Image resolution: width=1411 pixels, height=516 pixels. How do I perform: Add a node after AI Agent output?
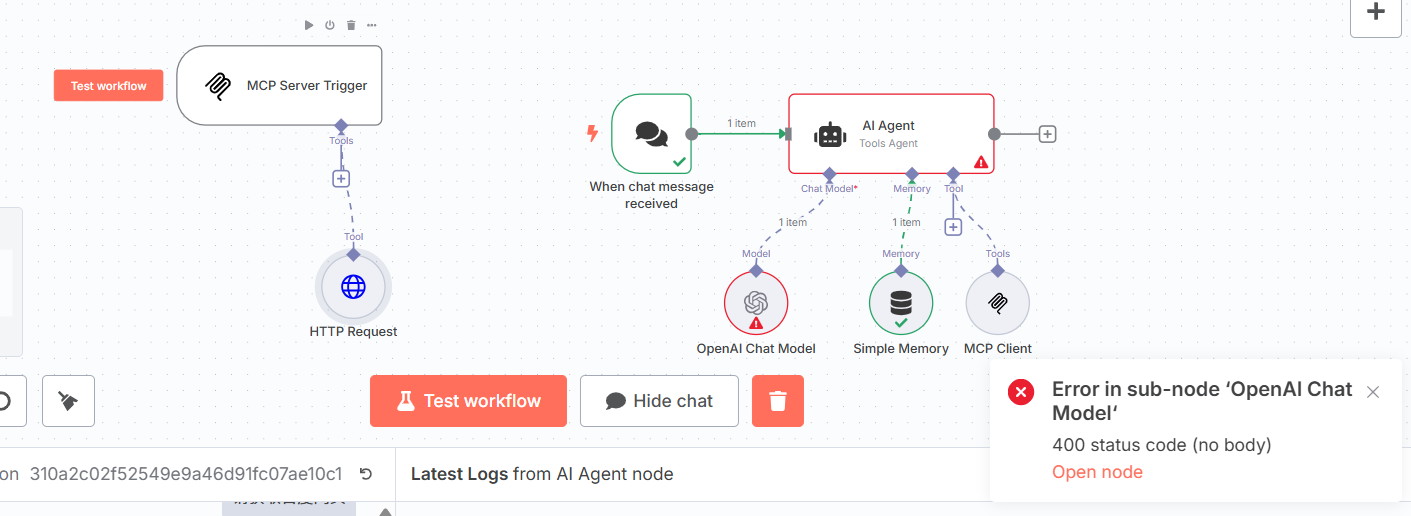[1047, 134]
